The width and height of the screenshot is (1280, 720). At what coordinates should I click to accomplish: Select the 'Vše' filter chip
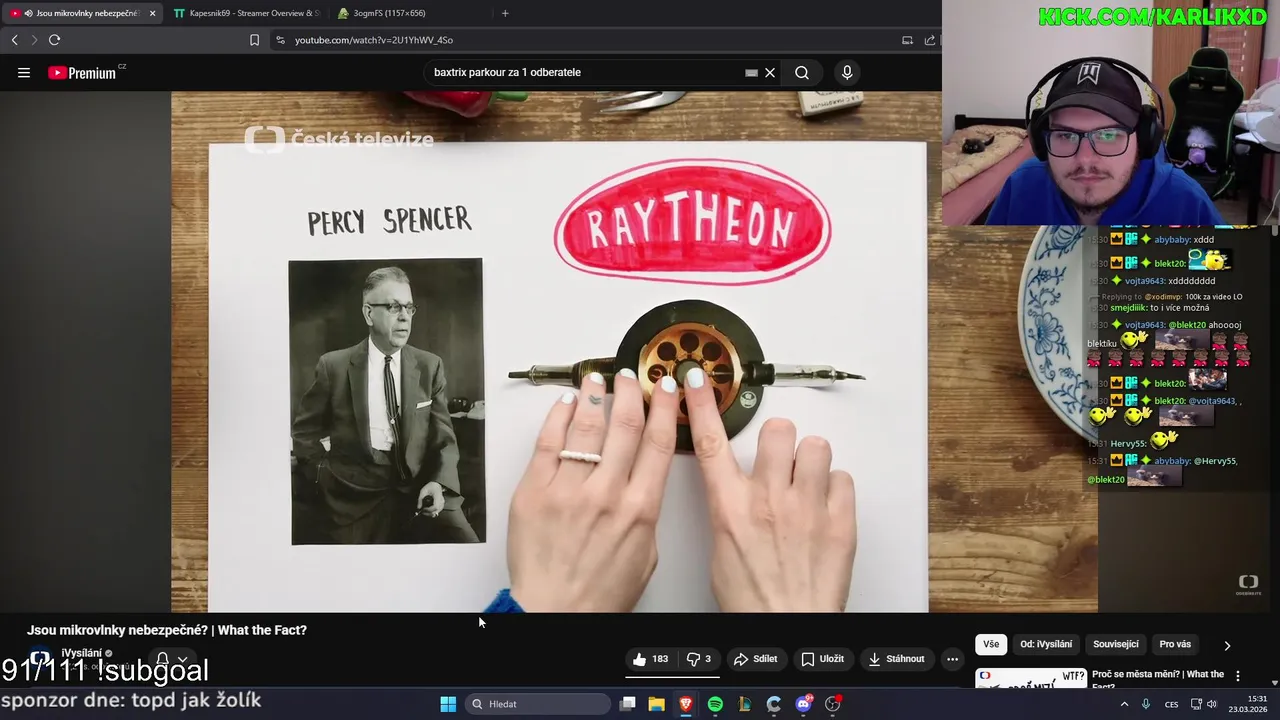pyautogui.click(x=991, y=645)
